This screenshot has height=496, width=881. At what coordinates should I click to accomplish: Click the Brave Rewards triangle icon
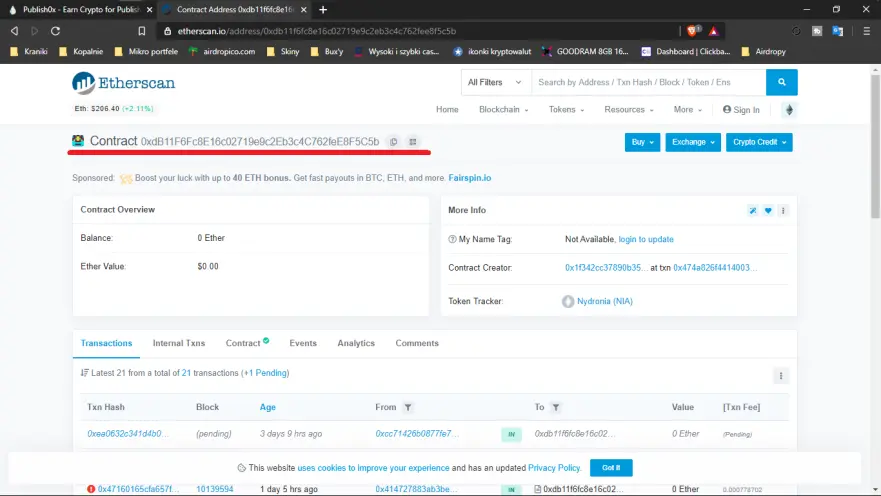click(x=714, y=31)
